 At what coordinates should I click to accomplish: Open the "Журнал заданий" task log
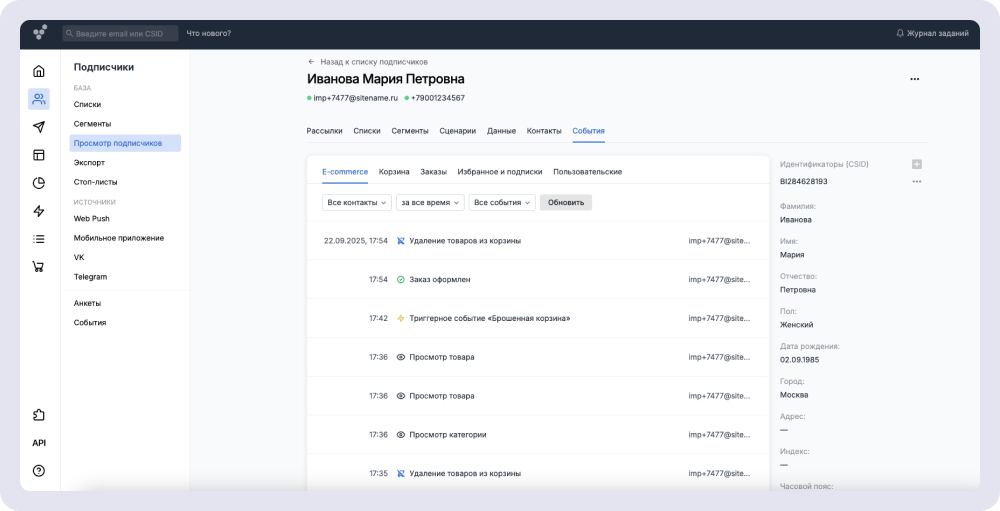(932, 33)
